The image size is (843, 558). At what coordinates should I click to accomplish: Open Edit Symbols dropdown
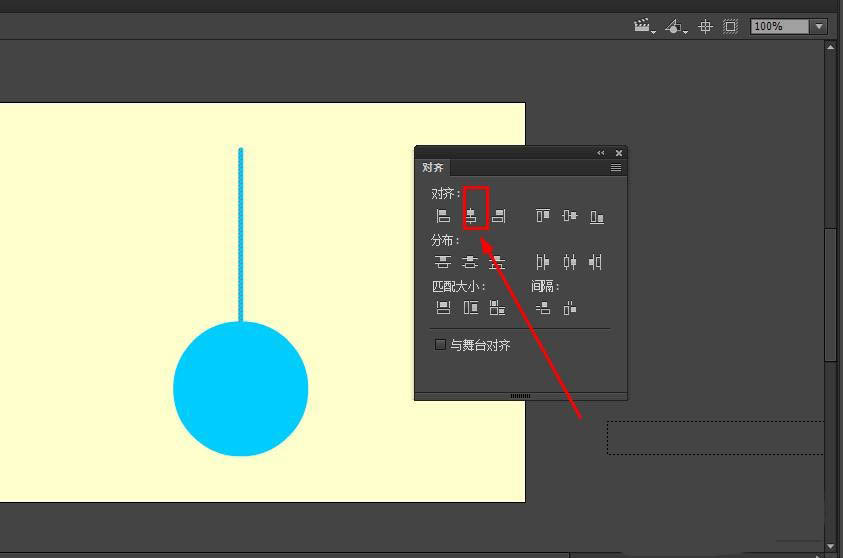[x=676, y=26]
